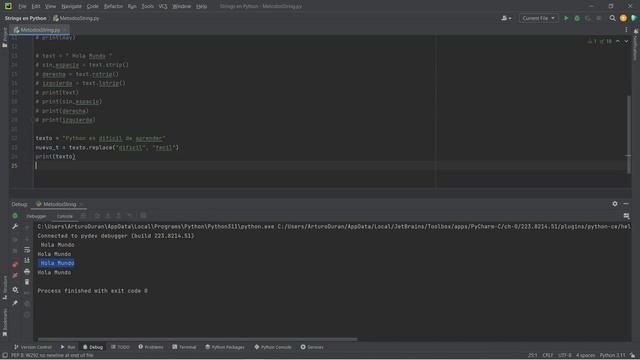Image resolution: width=640 pixels, height=360 pixels.
Task: Open the TODO tool window
Action: tap(120, 347)
